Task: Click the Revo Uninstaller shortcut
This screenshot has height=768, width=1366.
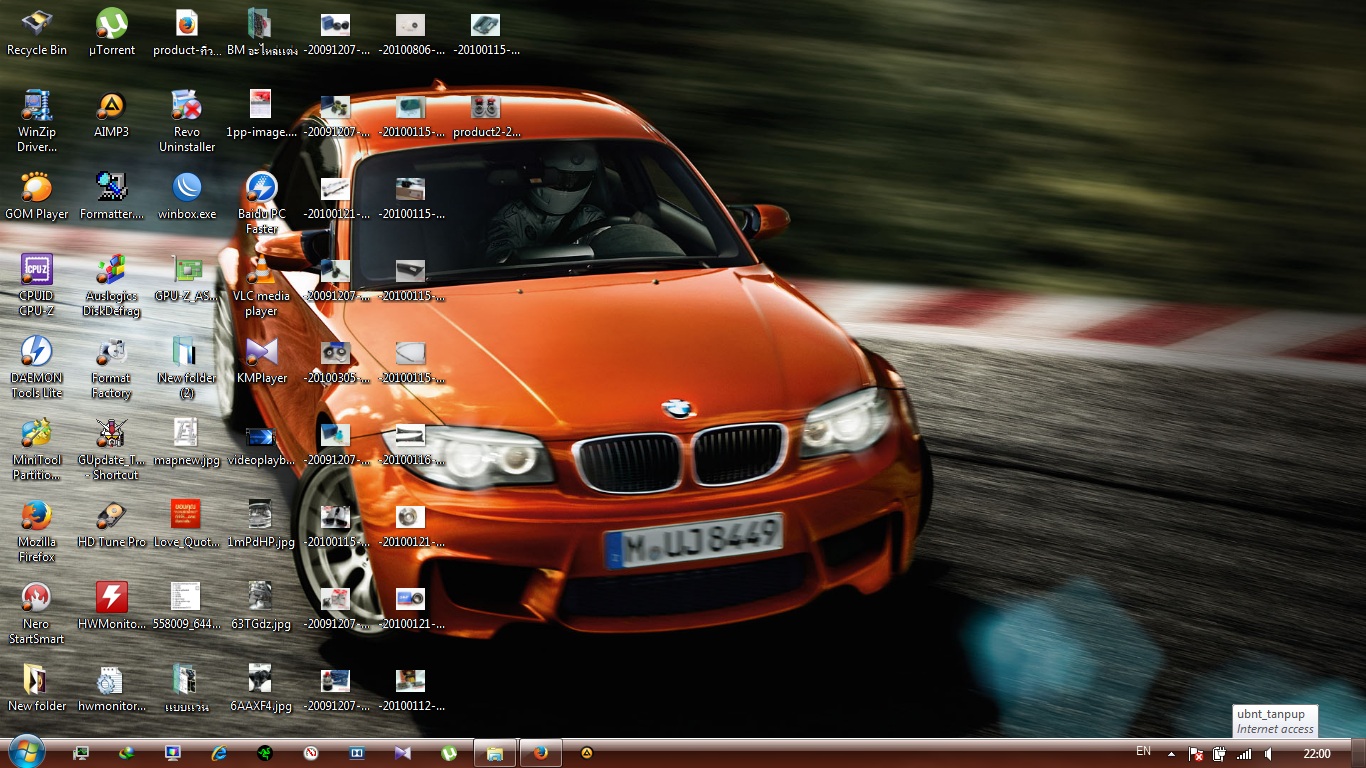Action: [187, 107]
